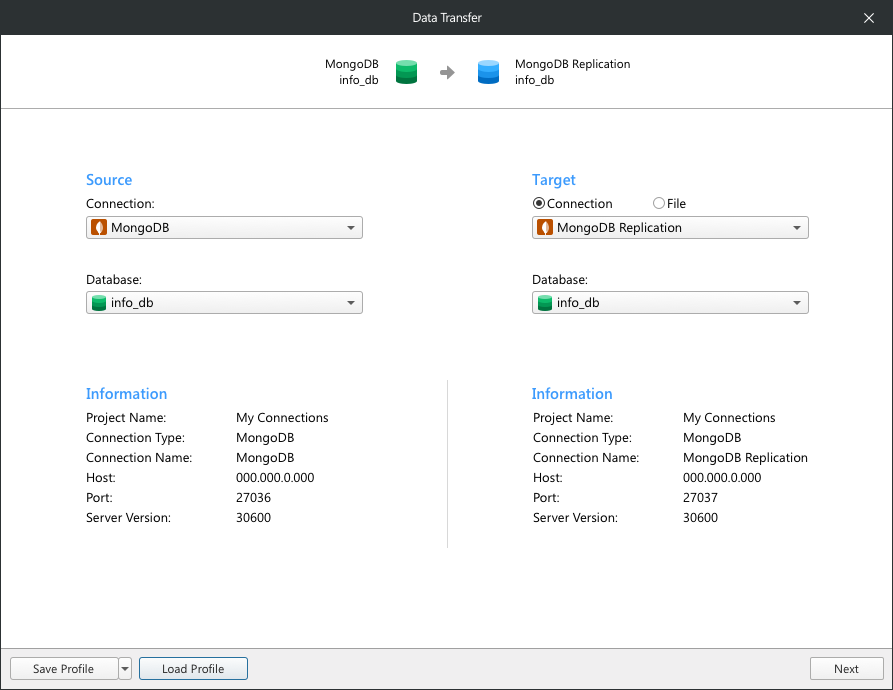Viewport: 893px width, 690px height.
Task: Click the Save Profile button
Action: pyautogui.click(x=64, y=668)
